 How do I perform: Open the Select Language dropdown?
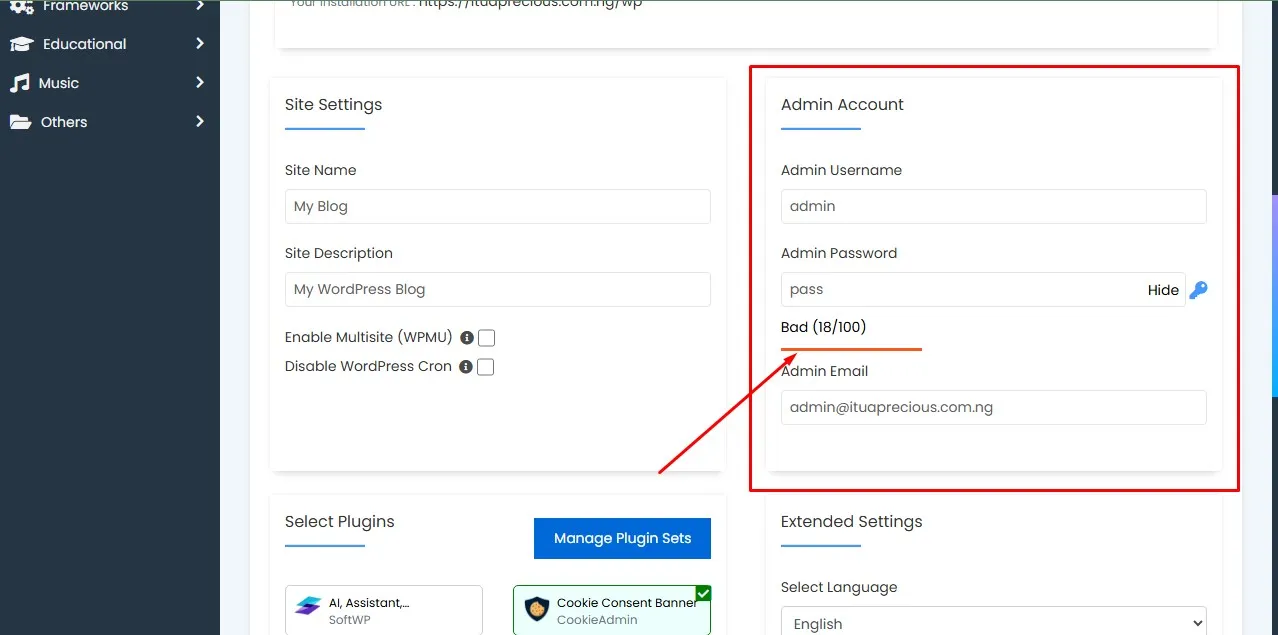coord(993,622)
